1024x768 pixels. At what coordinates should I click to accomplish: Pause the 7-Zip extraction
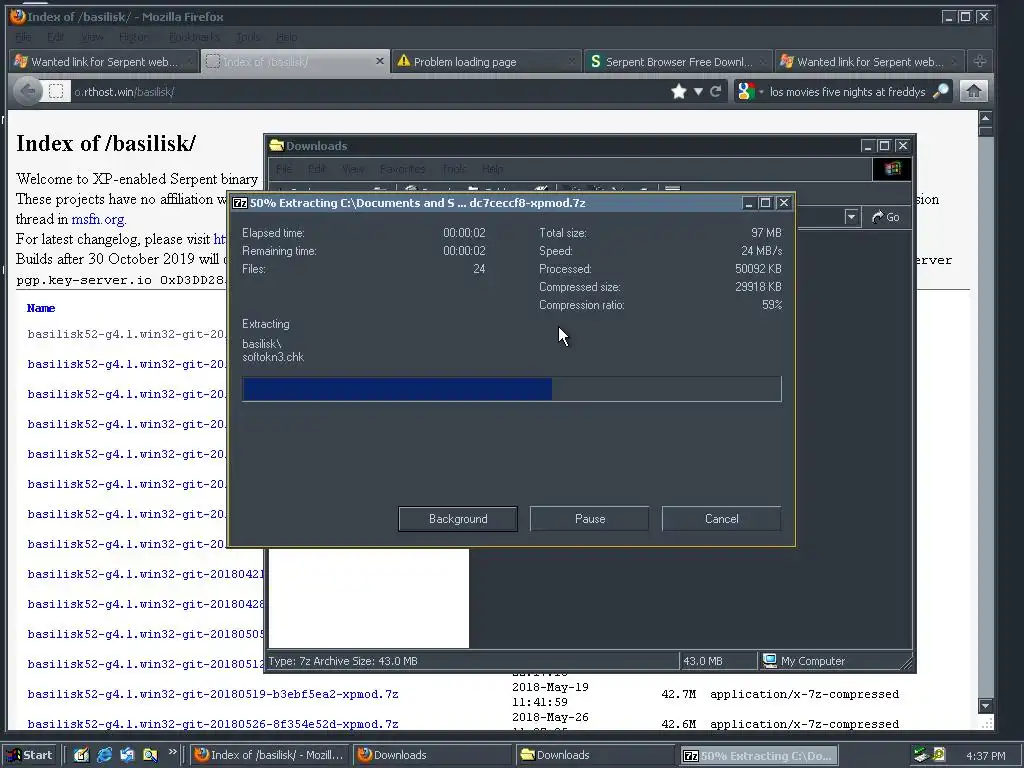tap(590, 519)
